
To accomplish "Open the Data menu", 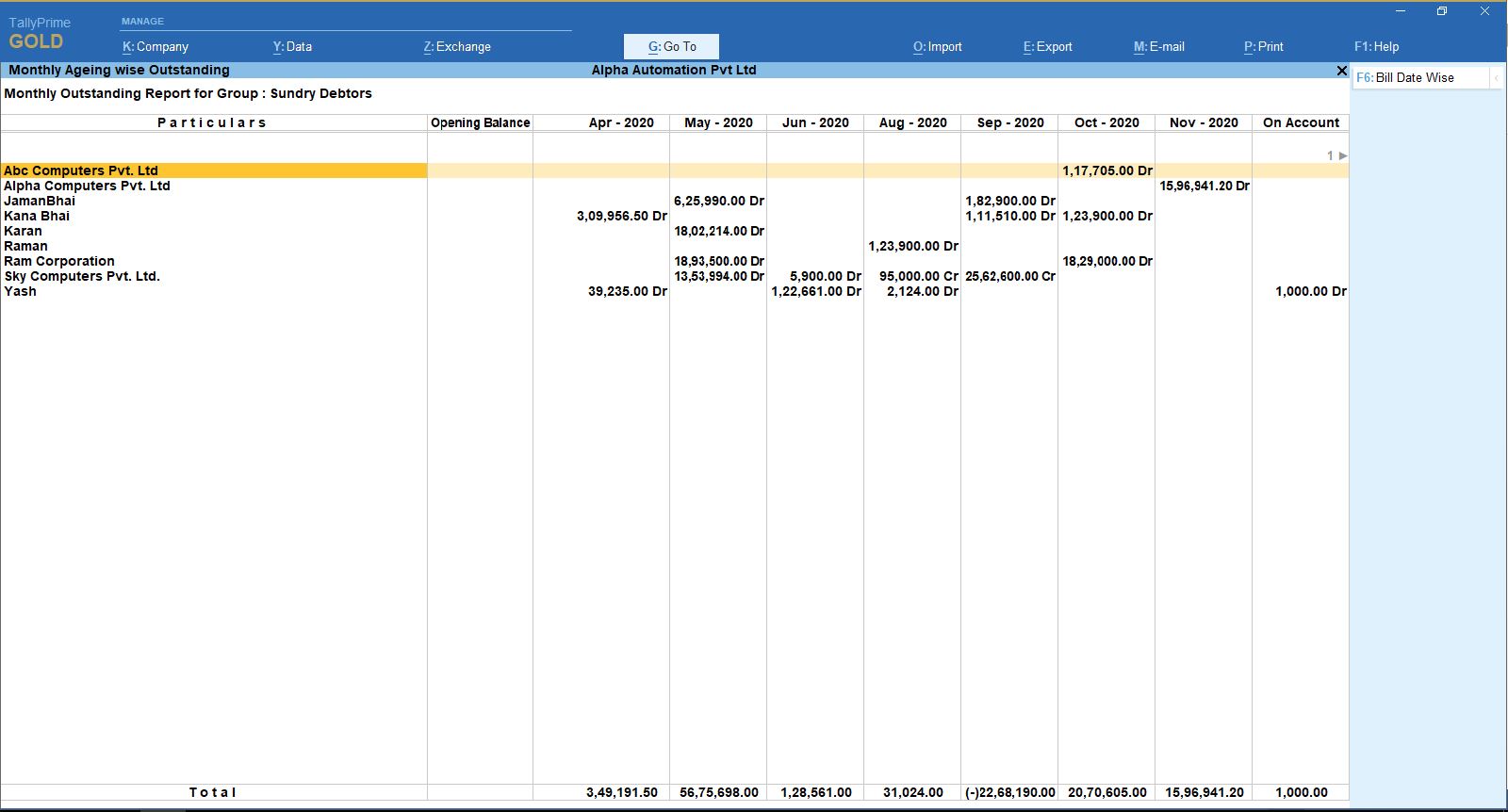I will click(292, 46).
